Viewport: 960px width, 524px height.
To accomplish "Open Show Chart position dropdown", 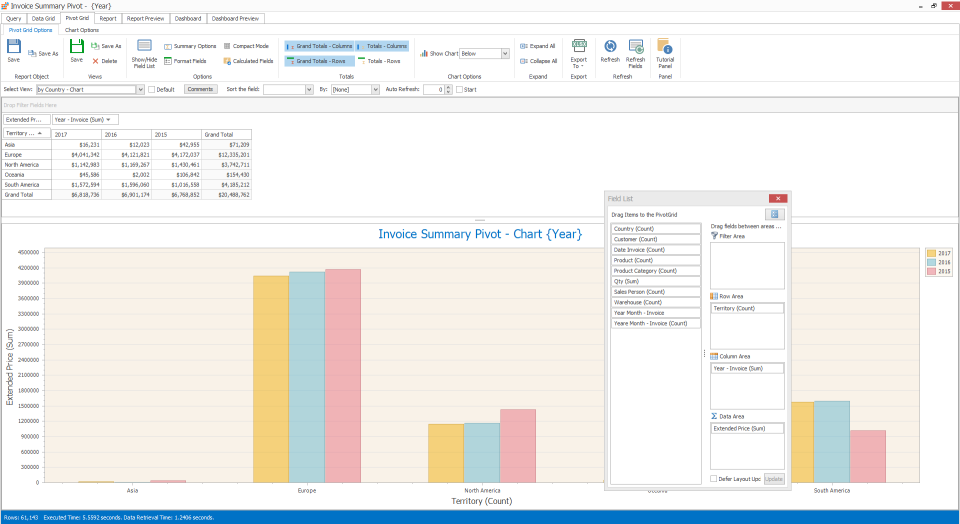I will coord(505,53).
